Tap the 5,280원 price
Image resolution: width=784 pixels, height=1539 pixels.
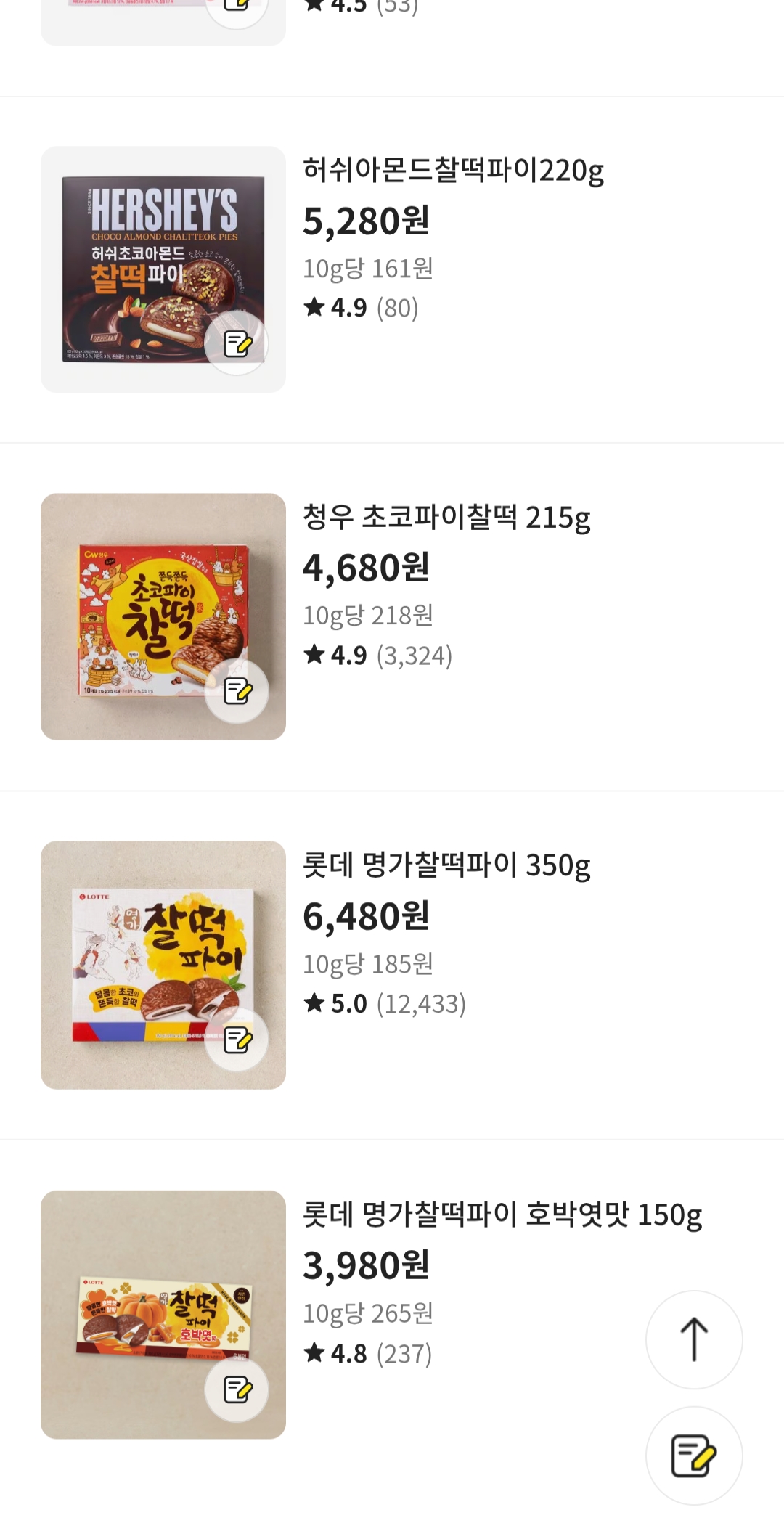point(366,221)
